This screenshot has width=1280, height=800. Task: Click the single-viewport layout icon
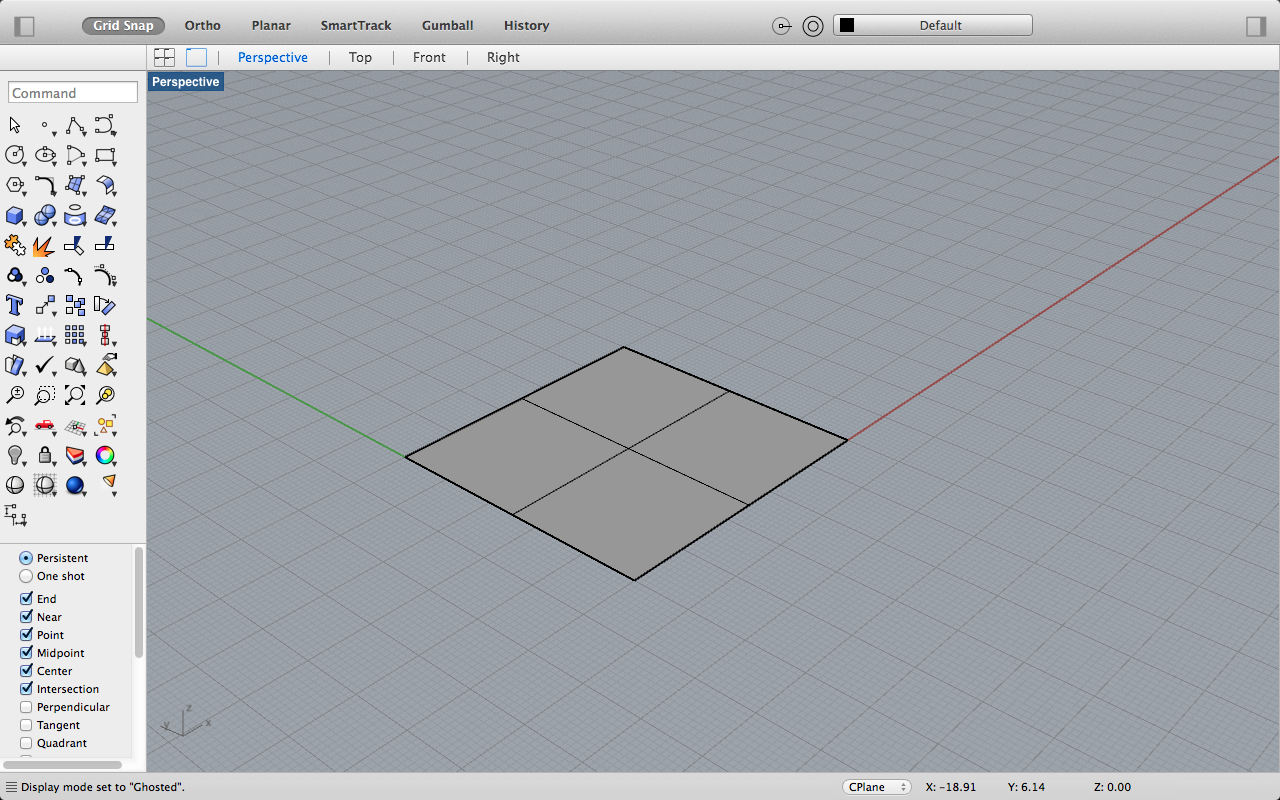click(x=196, y=58)
